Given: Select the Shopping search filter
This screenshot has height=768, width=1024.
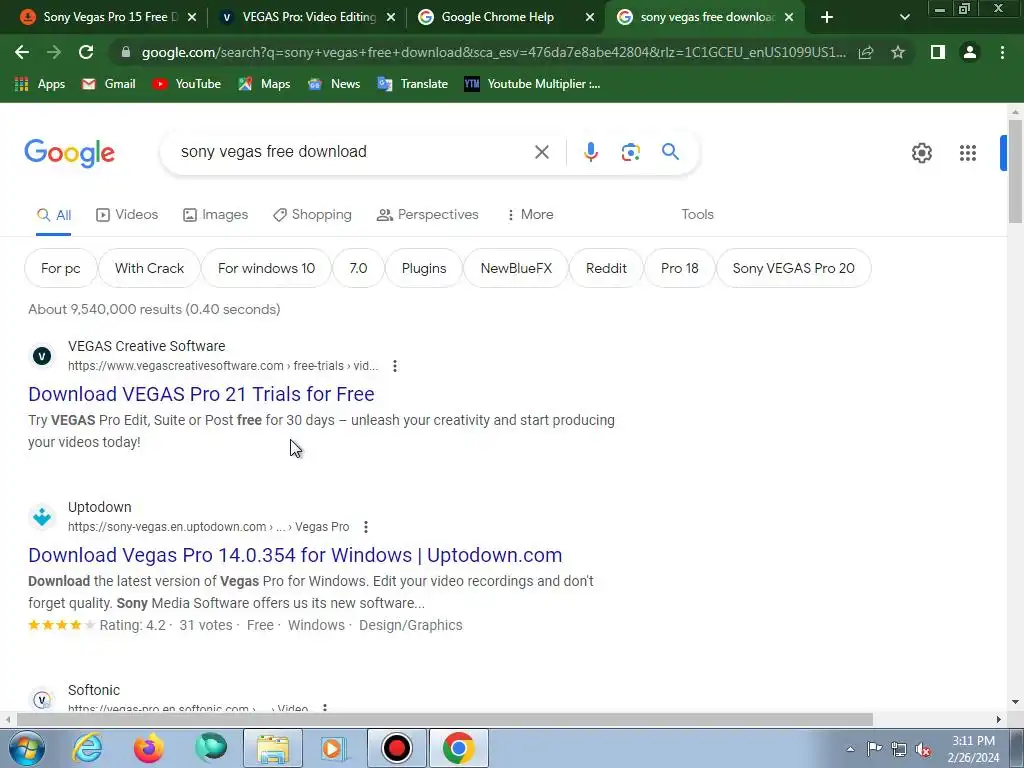Looking at the screenshot, I should click(312, 214).
